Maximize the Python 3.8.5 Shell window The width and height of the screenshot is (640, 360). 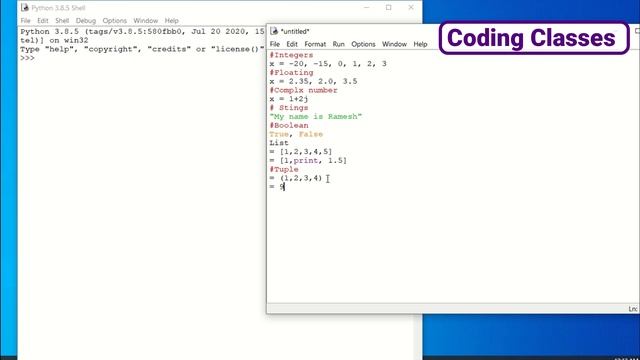(389, 7)
